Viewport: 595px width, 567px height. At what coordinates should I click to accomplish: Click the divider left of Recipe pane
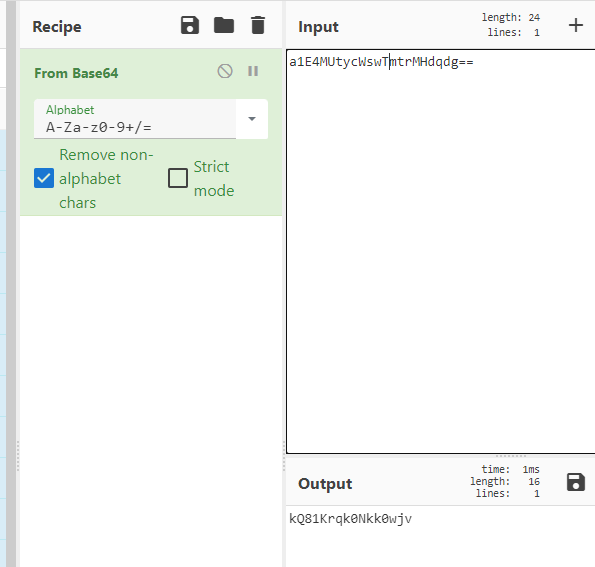pos(18,456)
